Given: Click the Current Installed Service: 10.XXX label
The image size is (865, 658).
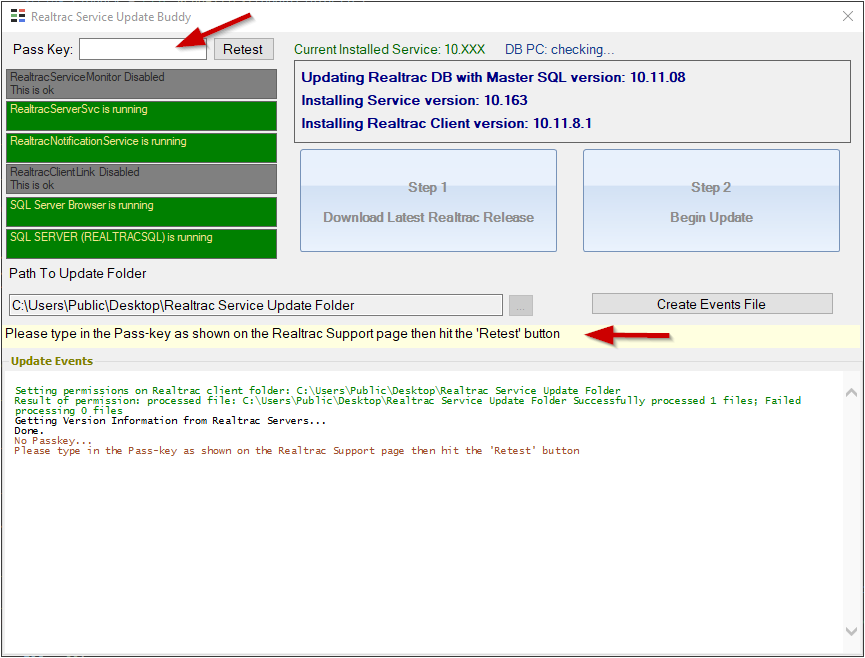Looking at the screenshot, I should (389, 50).
